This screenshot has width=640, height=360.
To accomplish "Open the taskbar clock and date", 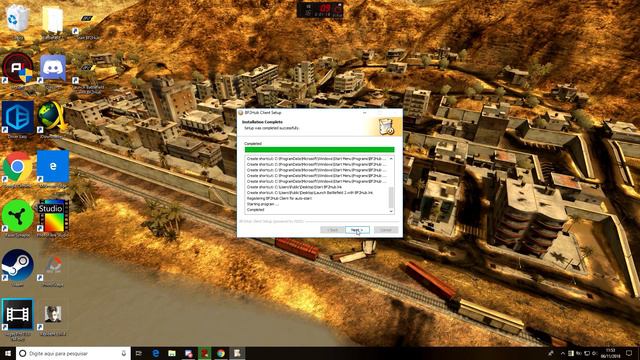I will (x=611, y=353).
